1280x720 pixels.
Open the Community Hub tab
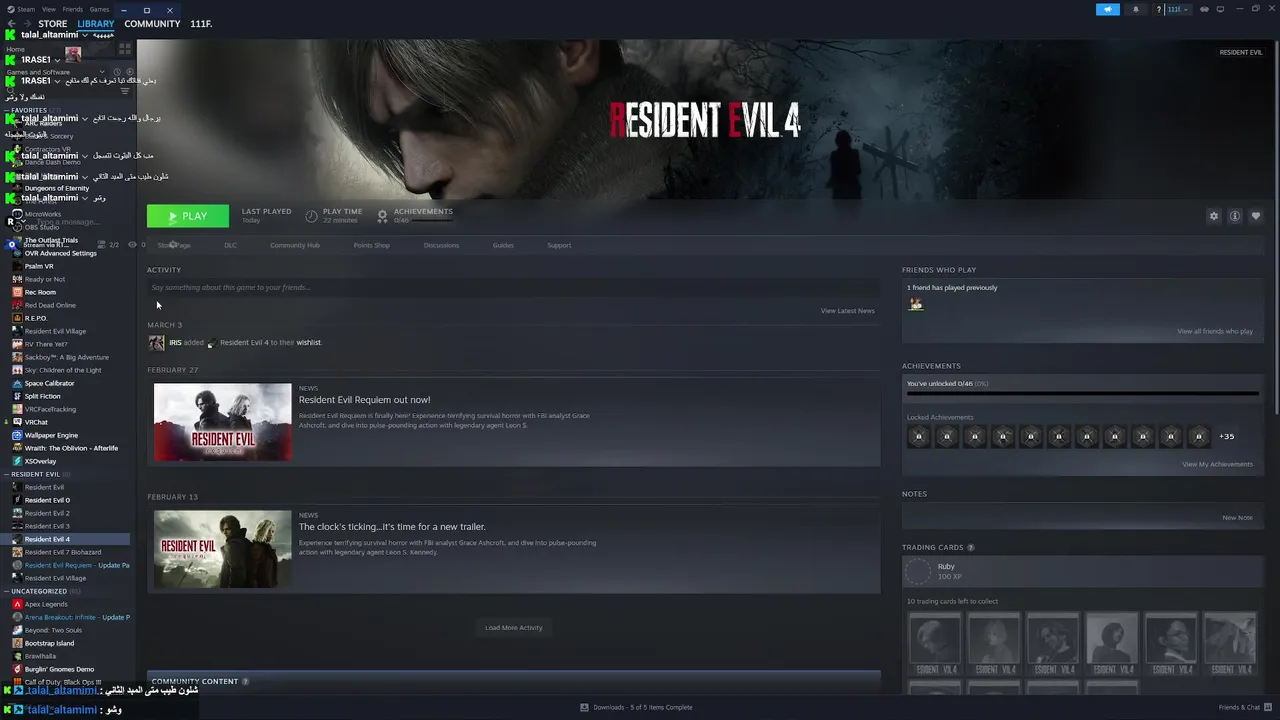294,245
